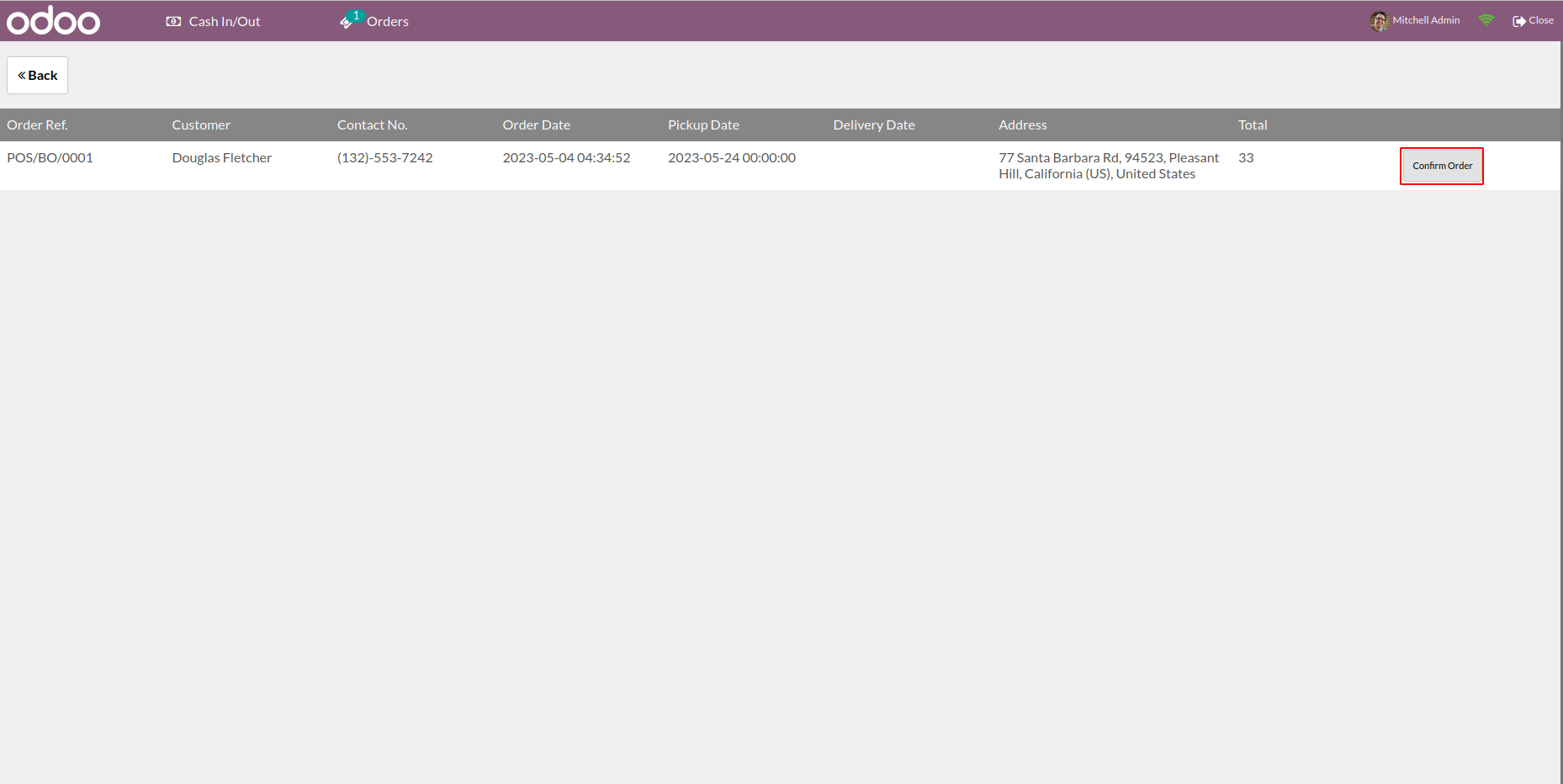Click the Order Ref. column header

[38, 125]
